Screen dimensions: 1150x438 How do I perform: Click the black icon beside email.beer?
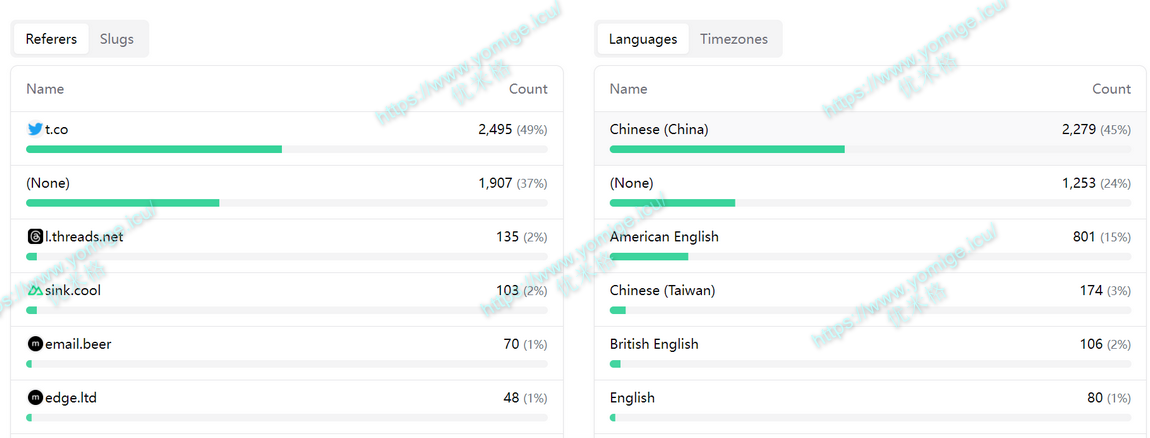(35, 344)
